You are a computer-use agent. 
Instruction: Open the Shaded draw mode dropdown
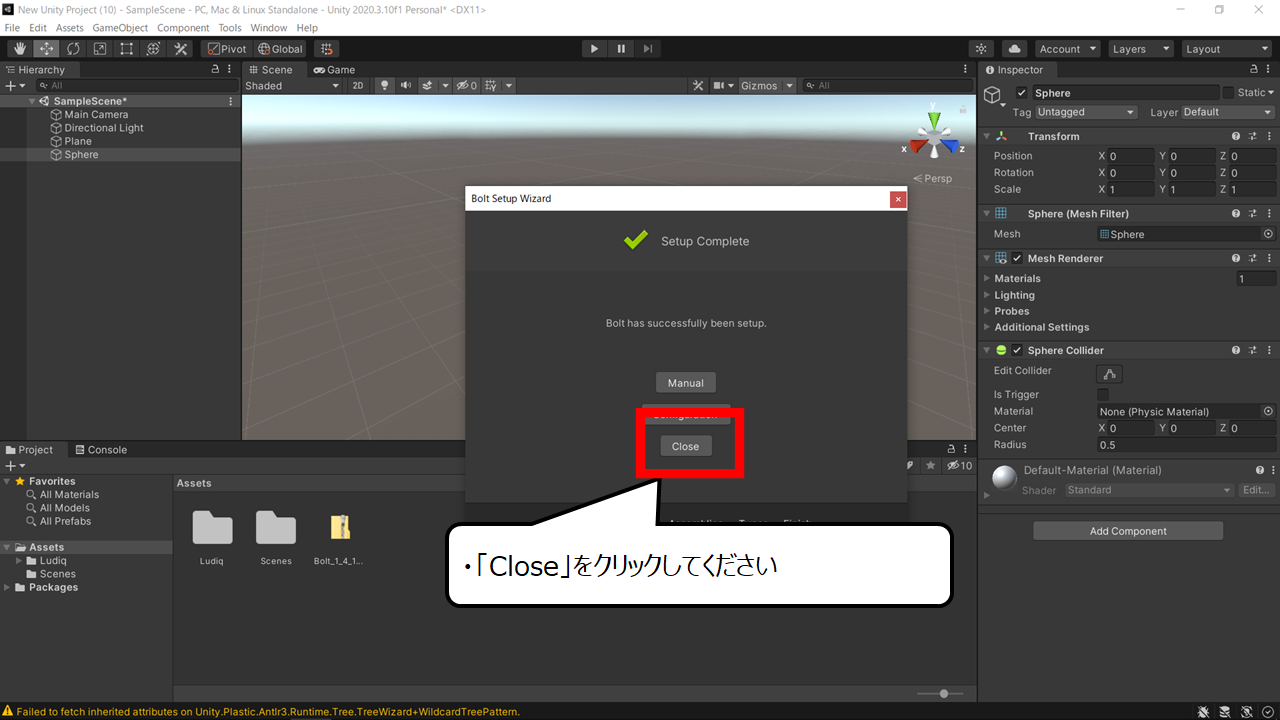(x=293, y=86)
